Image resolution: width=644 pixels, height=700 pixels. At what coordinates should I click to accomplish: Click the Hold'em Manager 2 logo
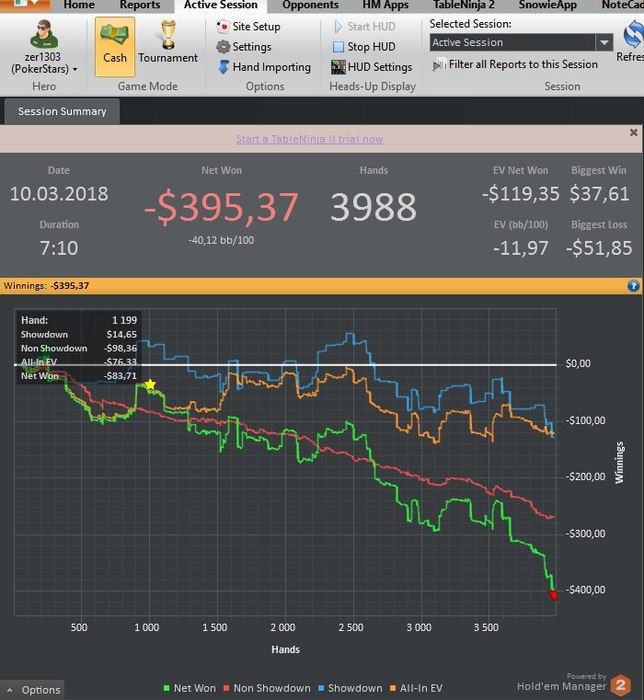pyautogui.click(x=620, y=685)
